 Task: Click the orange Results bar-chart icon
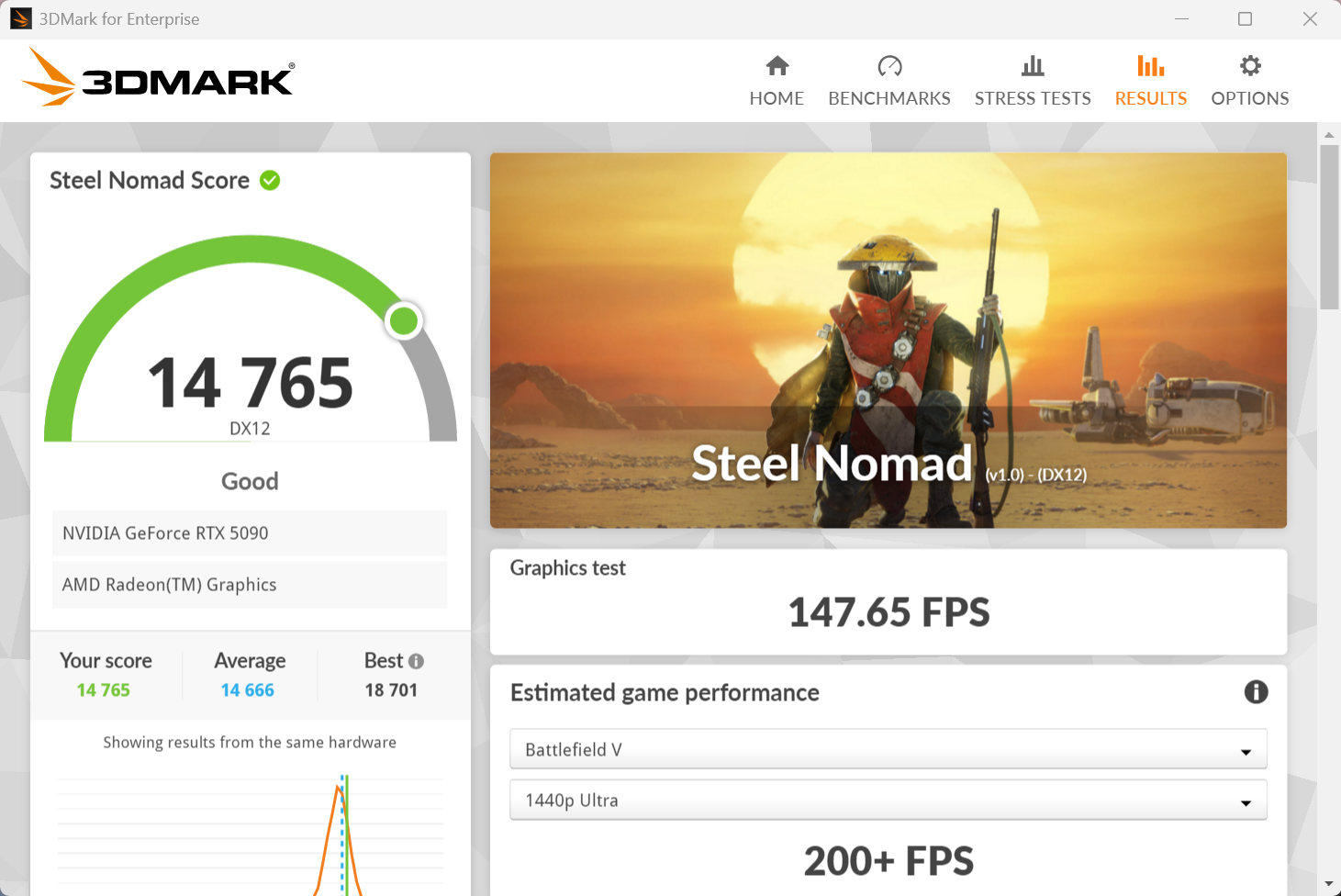pos(1150,65)
